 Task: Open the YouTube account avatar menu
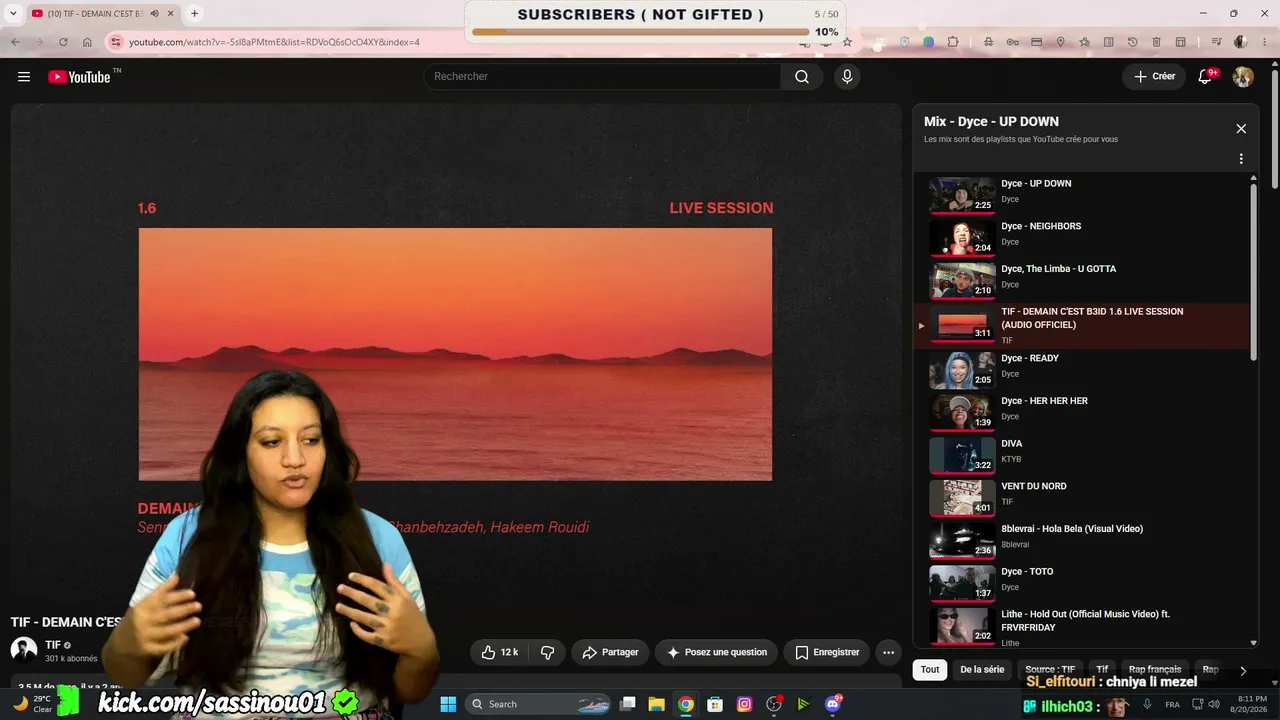point(1243,77)
